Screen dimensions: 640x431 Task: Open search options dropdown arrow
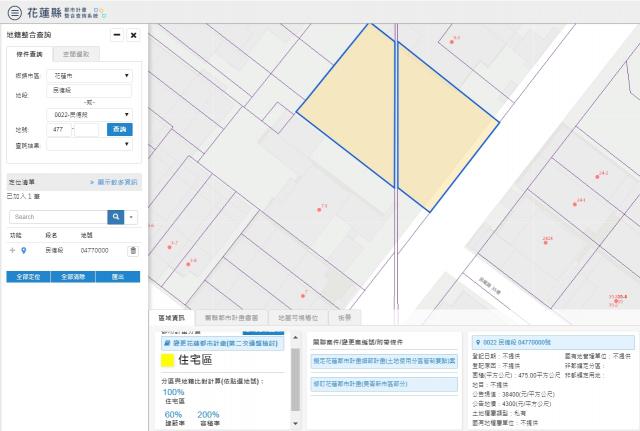pyautogui.click(x=132, y=216)
